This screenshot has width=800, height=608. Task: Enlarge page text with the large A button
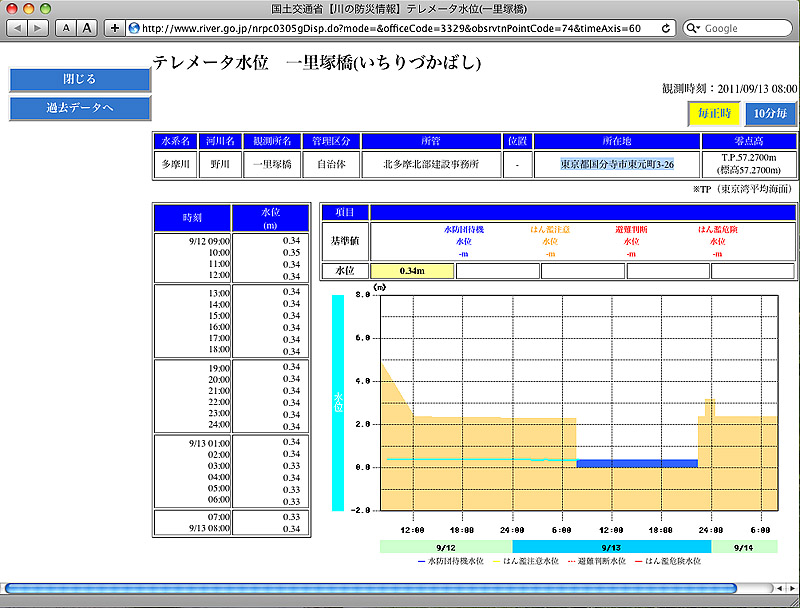[x=87, y=28]
